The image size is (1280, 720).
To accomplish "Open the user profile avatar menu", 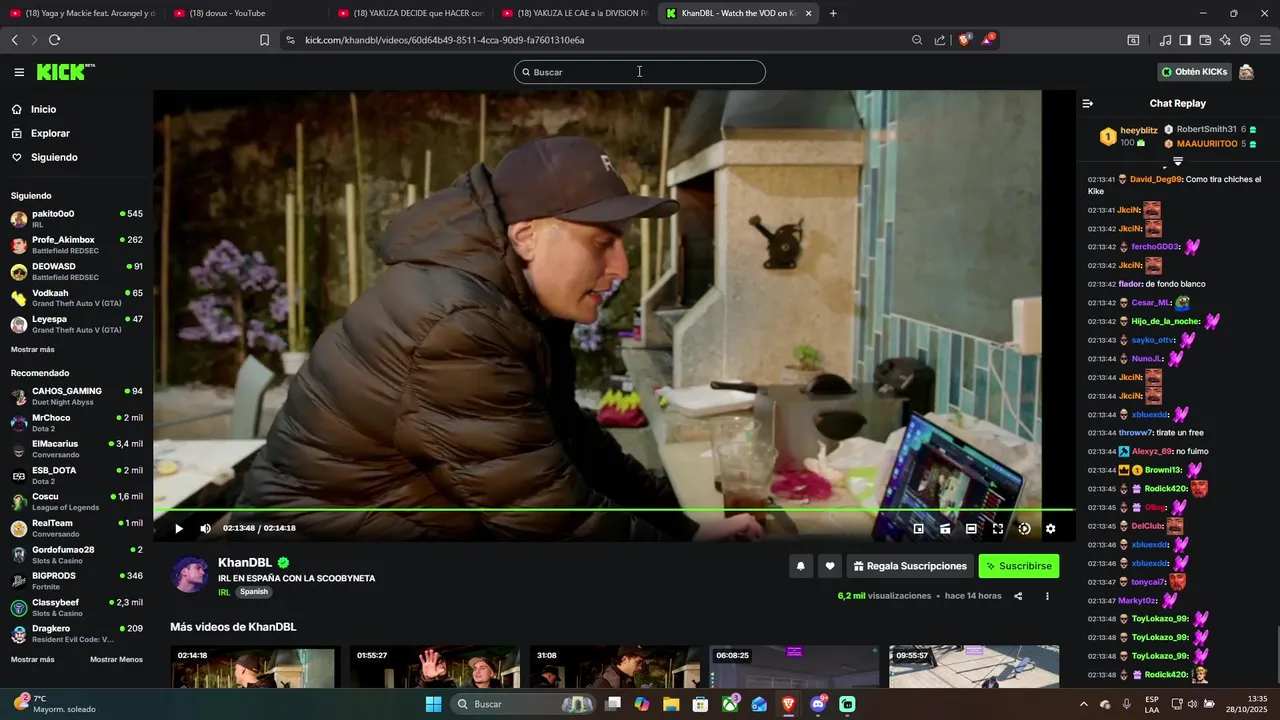I will (x=1246, y=72).
